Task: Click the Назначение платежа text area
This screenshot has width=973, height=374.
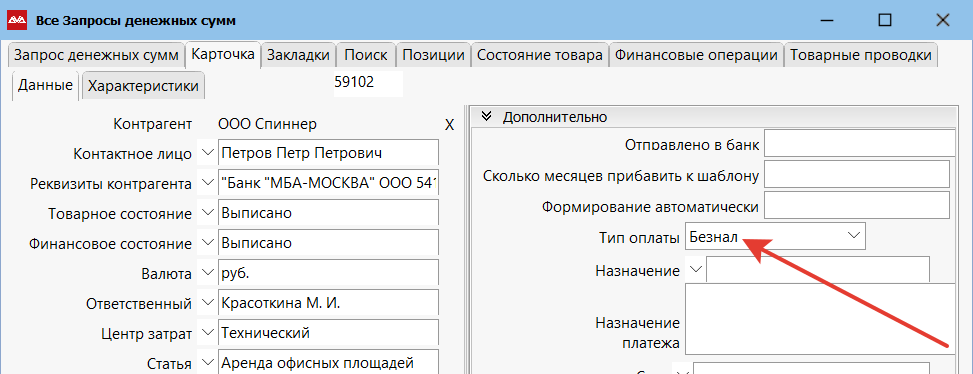Action: tap(820, 319)
